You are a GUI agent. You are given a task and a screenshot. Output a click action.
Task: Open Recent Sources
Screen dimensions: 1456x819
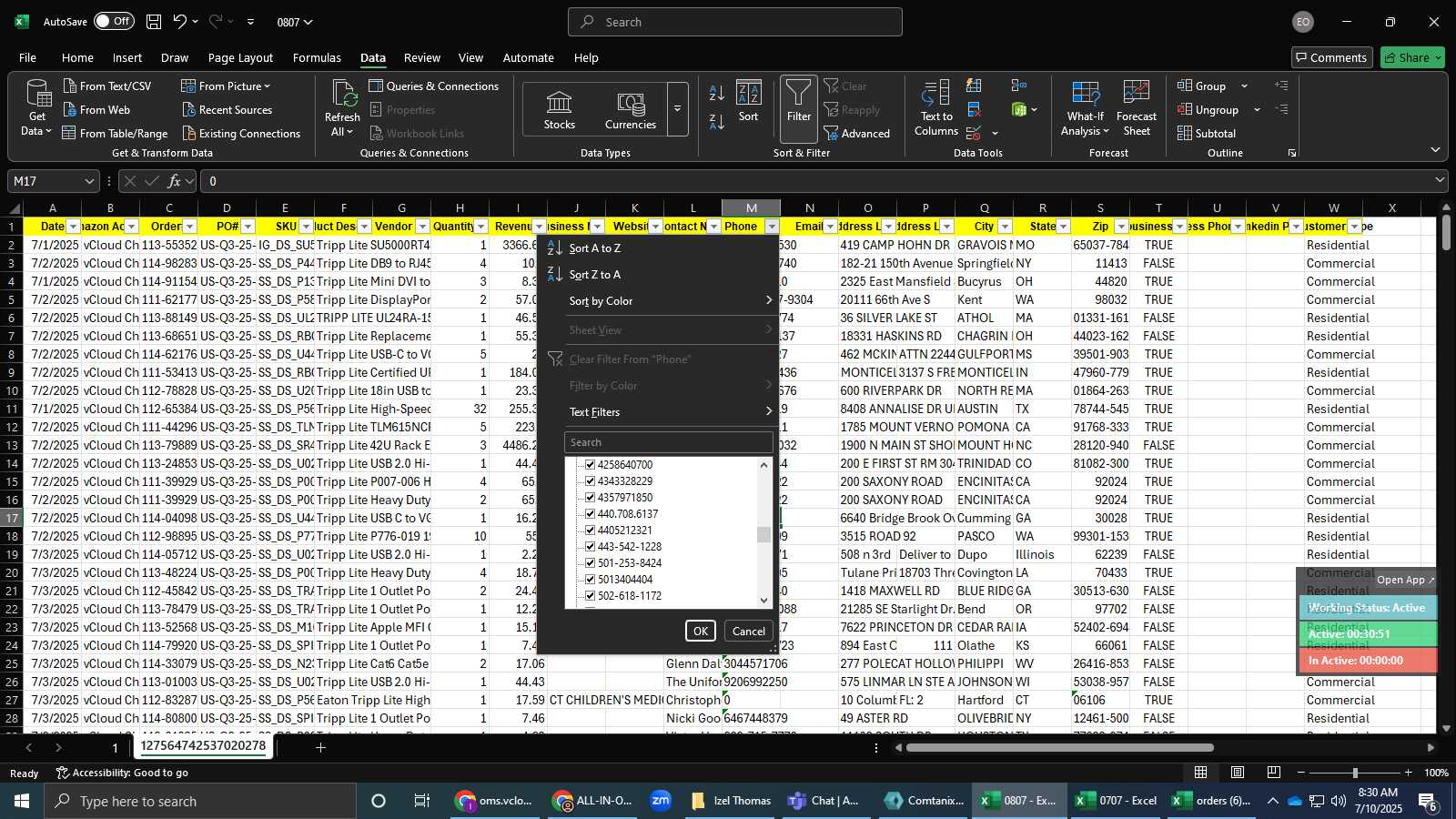click(x=227, y=109)
